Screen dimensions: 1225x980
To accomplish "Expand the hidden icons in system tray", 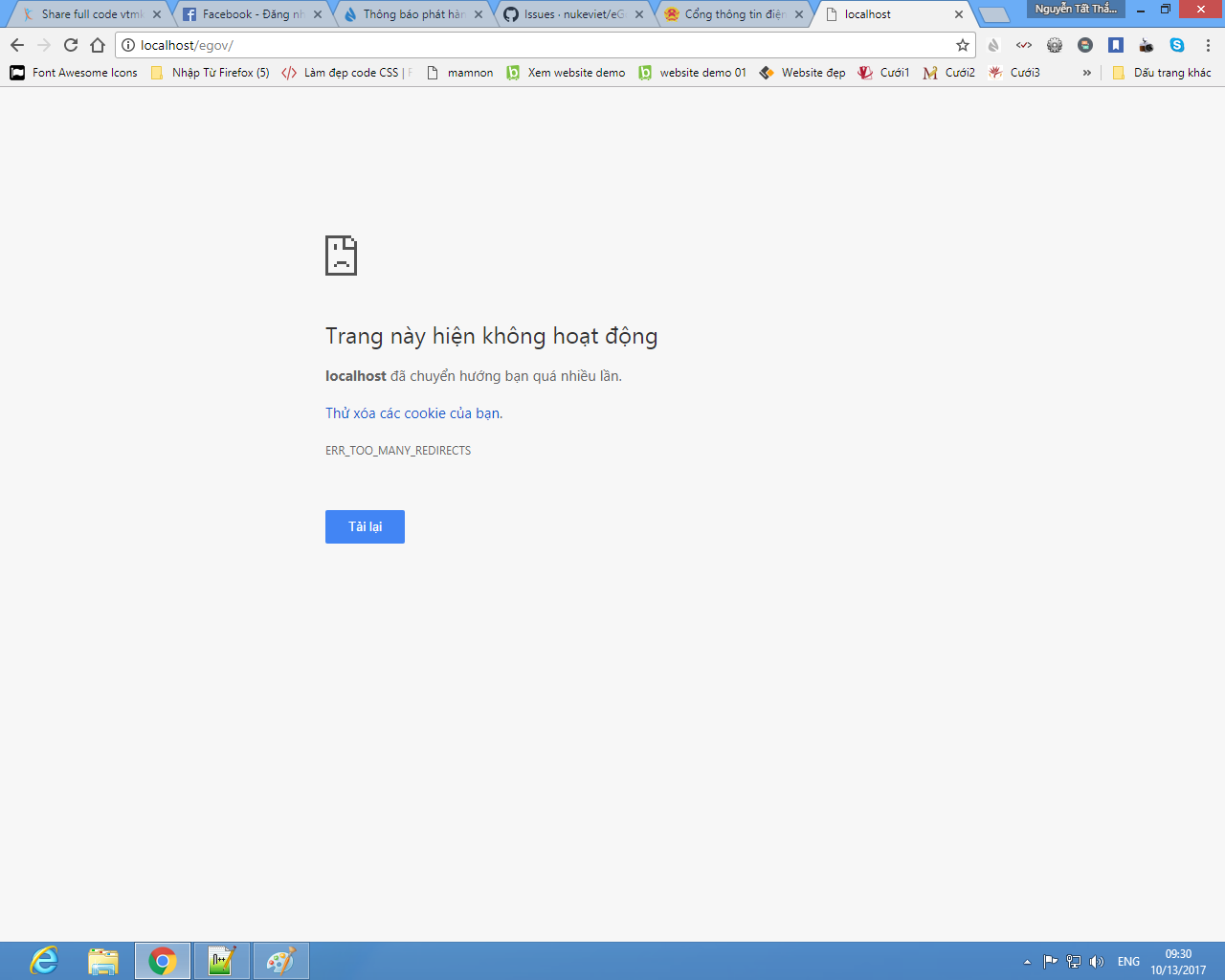I will click(x=1027, y=962).
